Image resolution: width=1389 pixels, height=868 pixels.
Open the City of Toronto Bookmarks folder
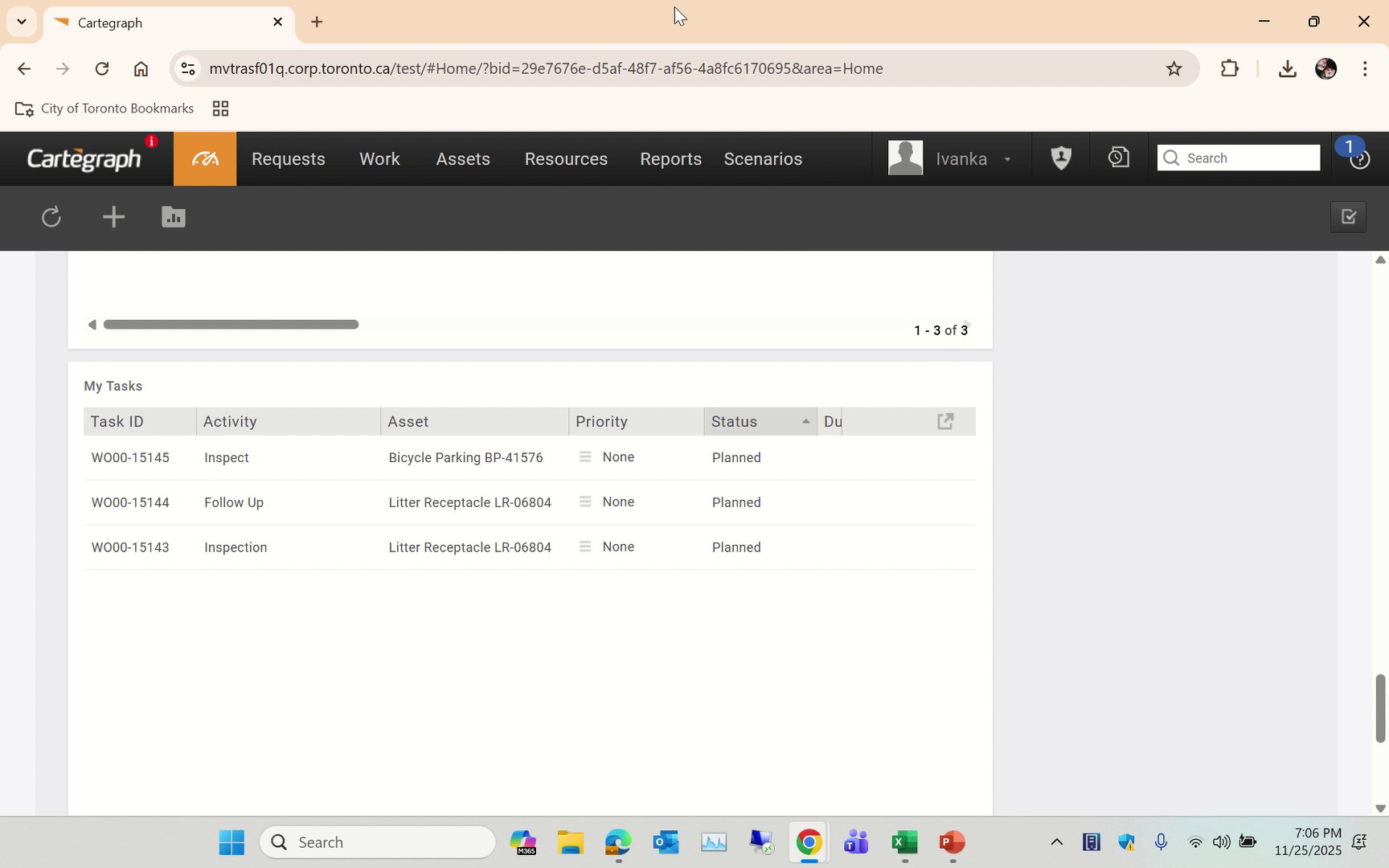(x=104, y=108)
